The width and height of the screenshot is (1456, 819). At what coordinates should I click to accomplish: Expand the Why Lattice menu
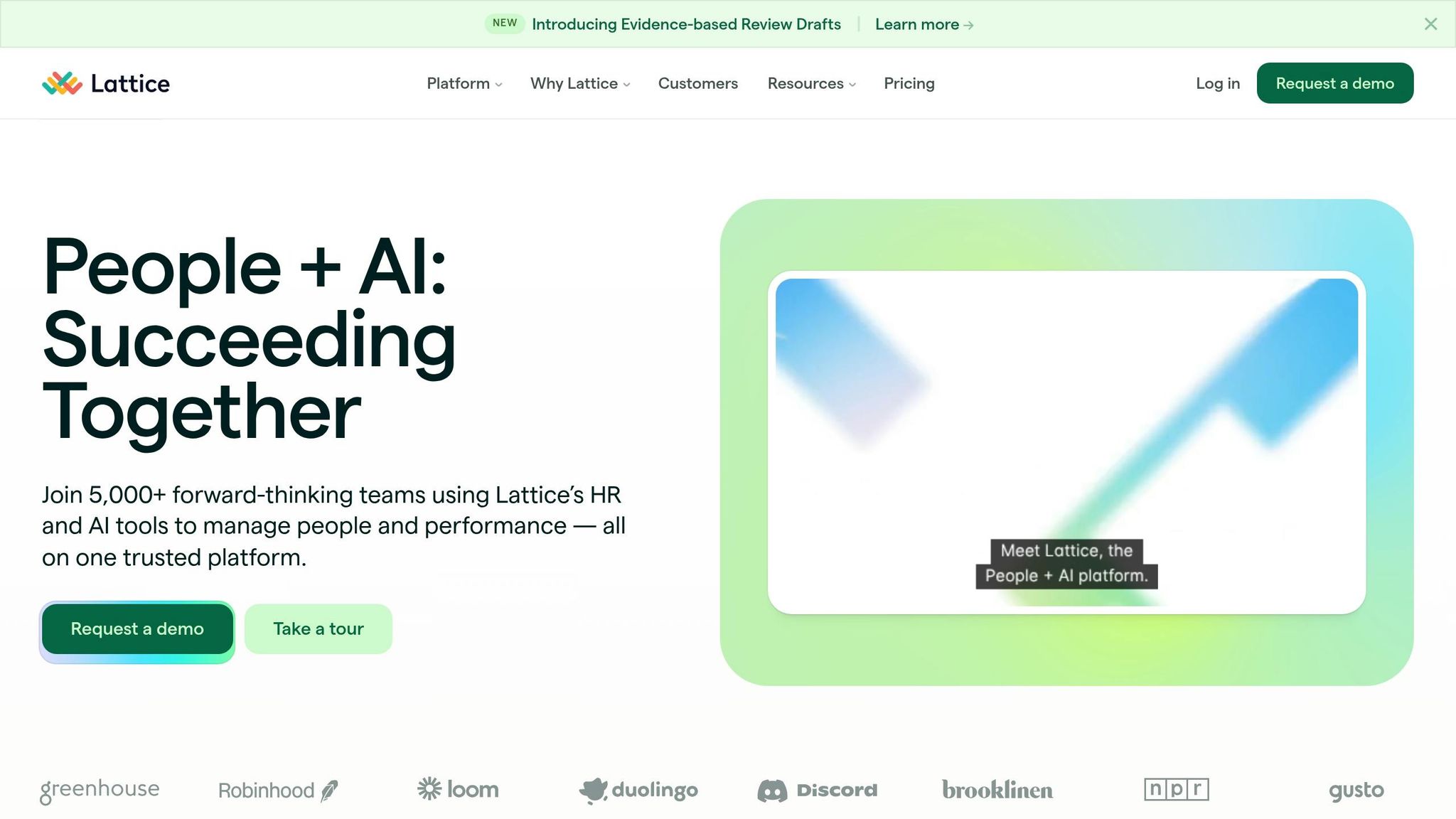(580, 83)
